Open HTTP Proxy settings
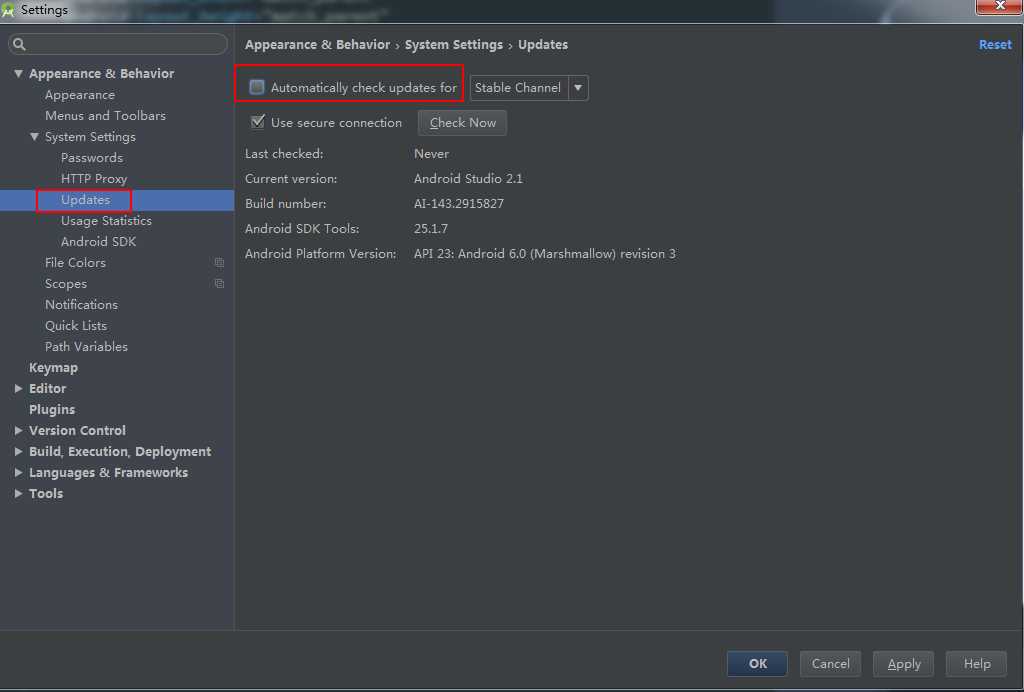 pos(93,178)
